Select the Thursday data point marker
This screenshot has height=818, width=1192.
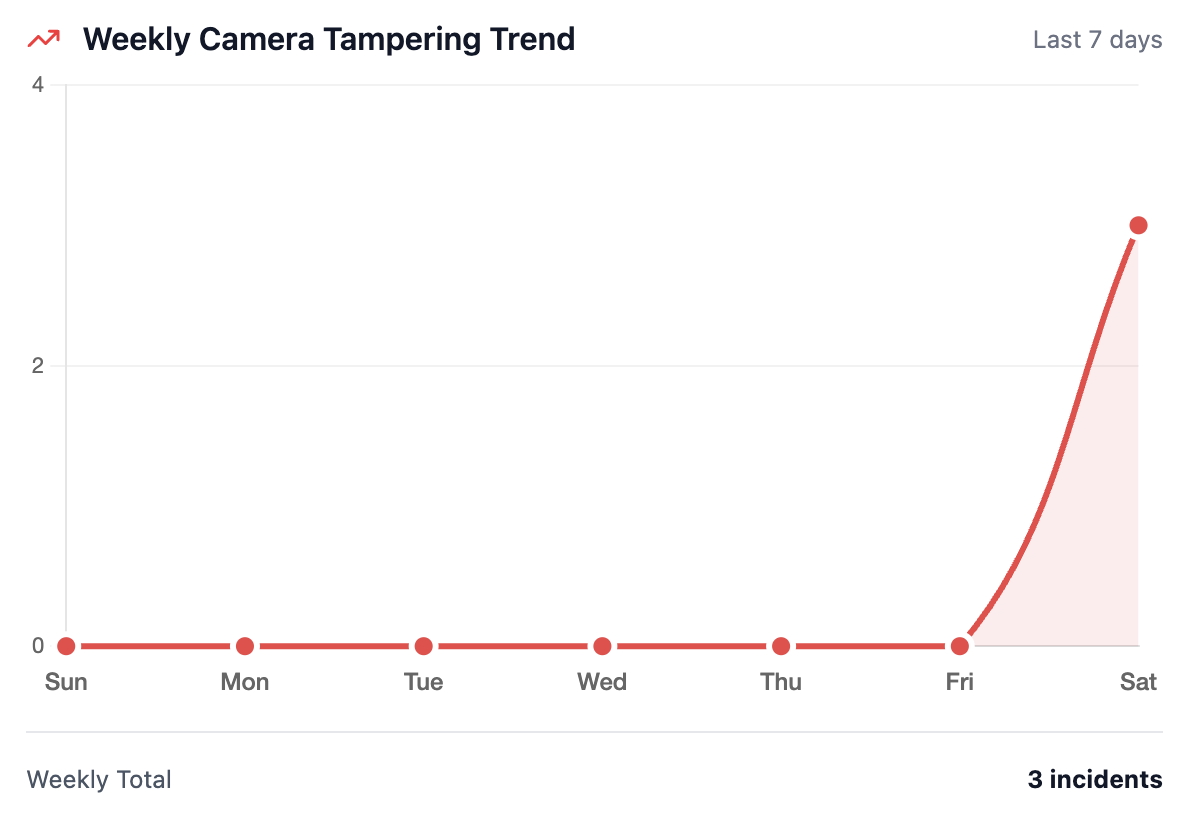coord(781,646)
